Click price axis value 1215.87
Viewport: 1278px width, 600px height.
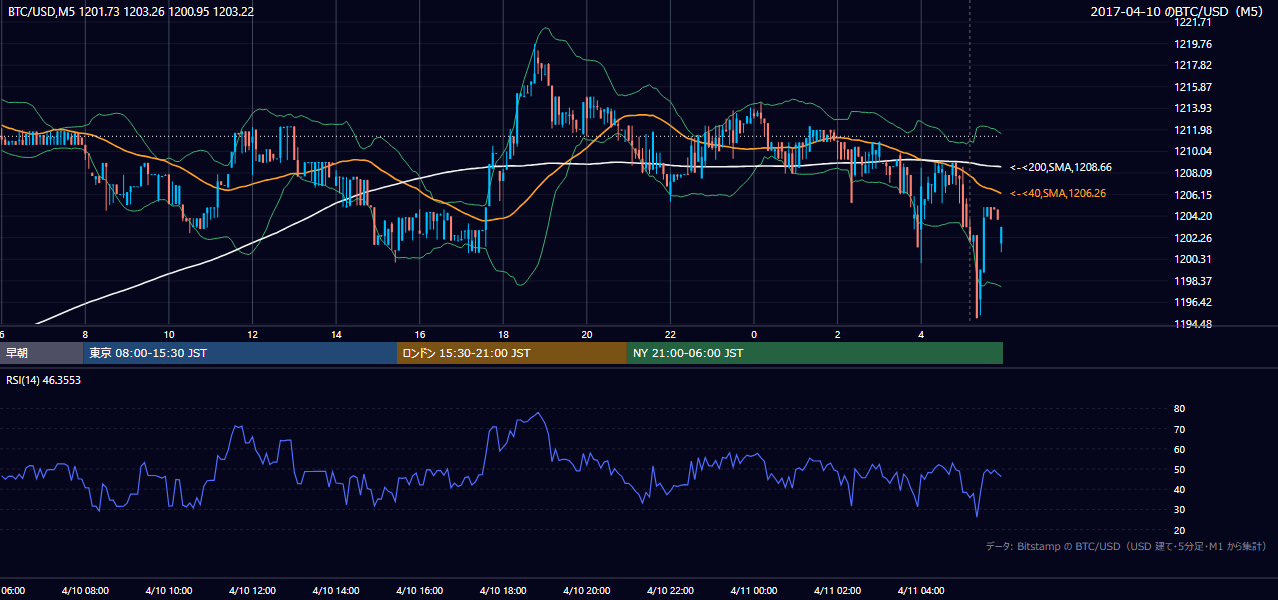point(1193,87)
